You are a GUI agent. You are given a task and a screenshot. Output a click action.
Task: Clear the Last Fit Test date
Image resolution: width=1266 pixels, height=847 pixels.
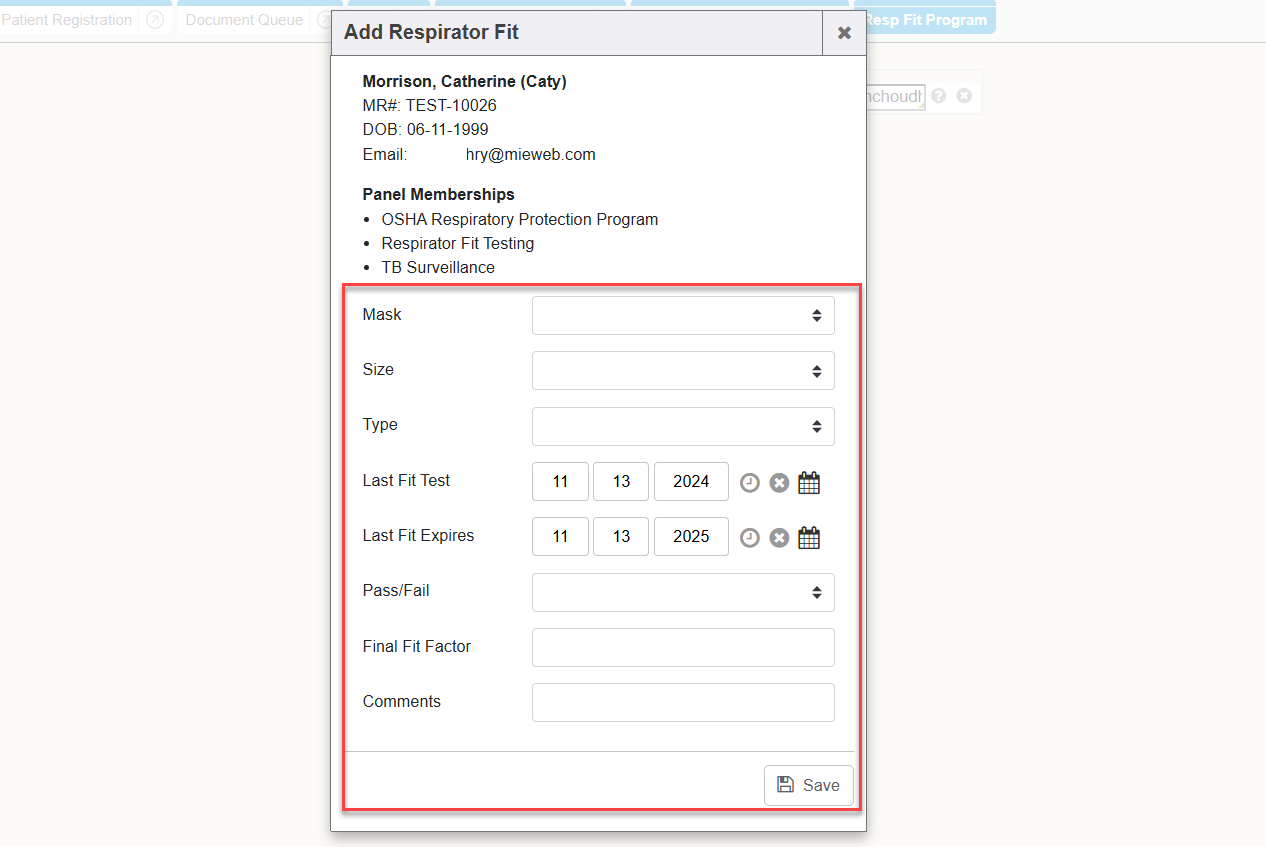pos(779,483)
